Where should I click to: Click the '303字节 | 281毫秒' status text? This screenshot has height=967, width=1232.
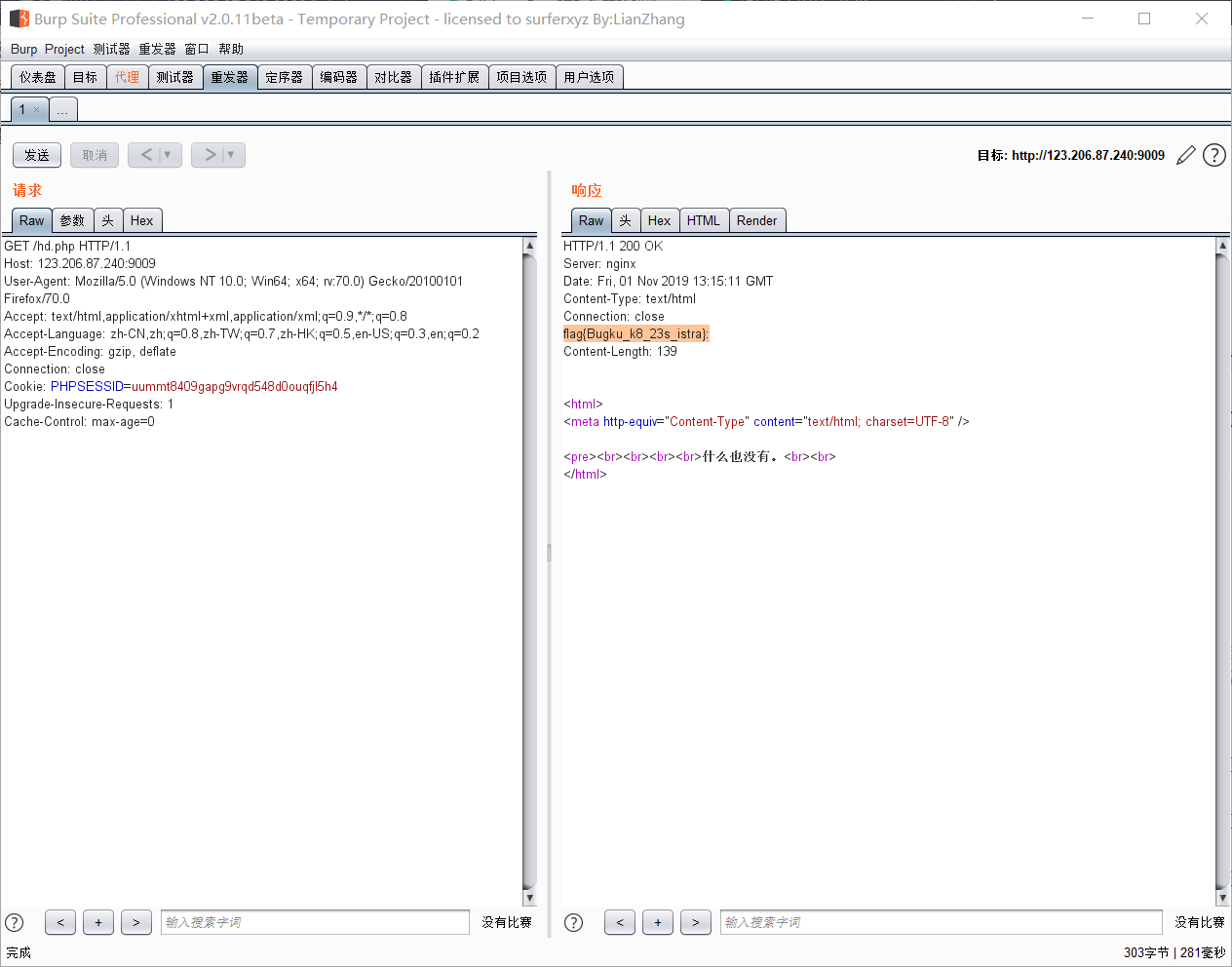click(1174, 952)
